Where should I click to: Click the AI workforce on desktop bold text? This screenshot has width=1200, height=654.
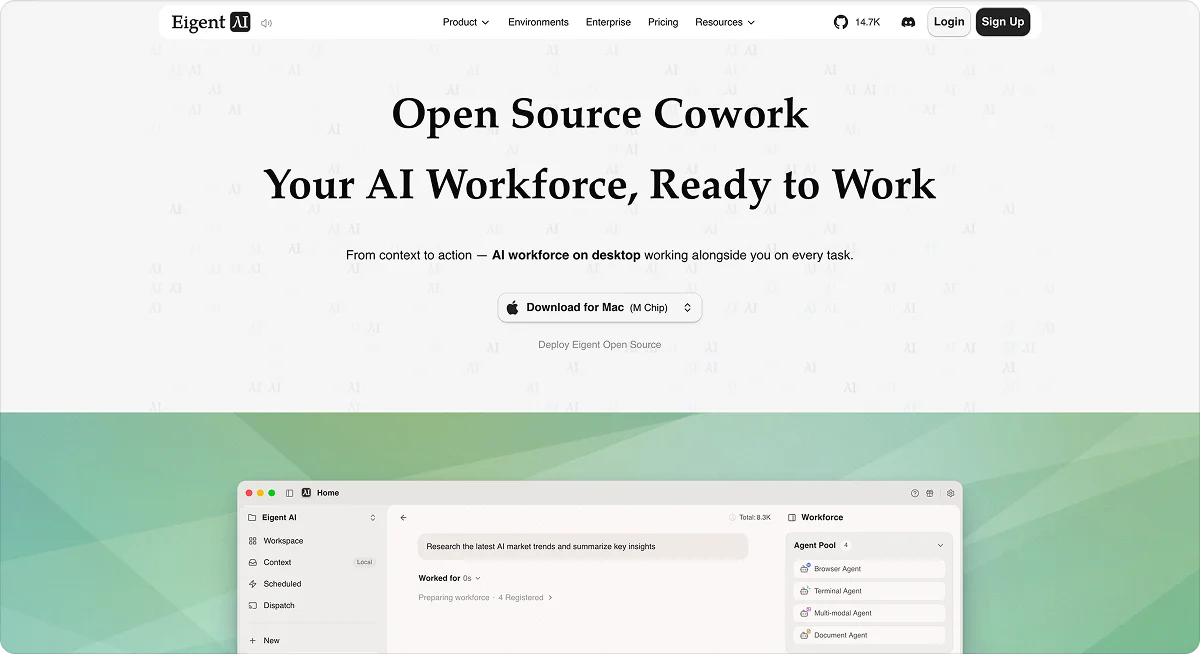tap(566, 255)
